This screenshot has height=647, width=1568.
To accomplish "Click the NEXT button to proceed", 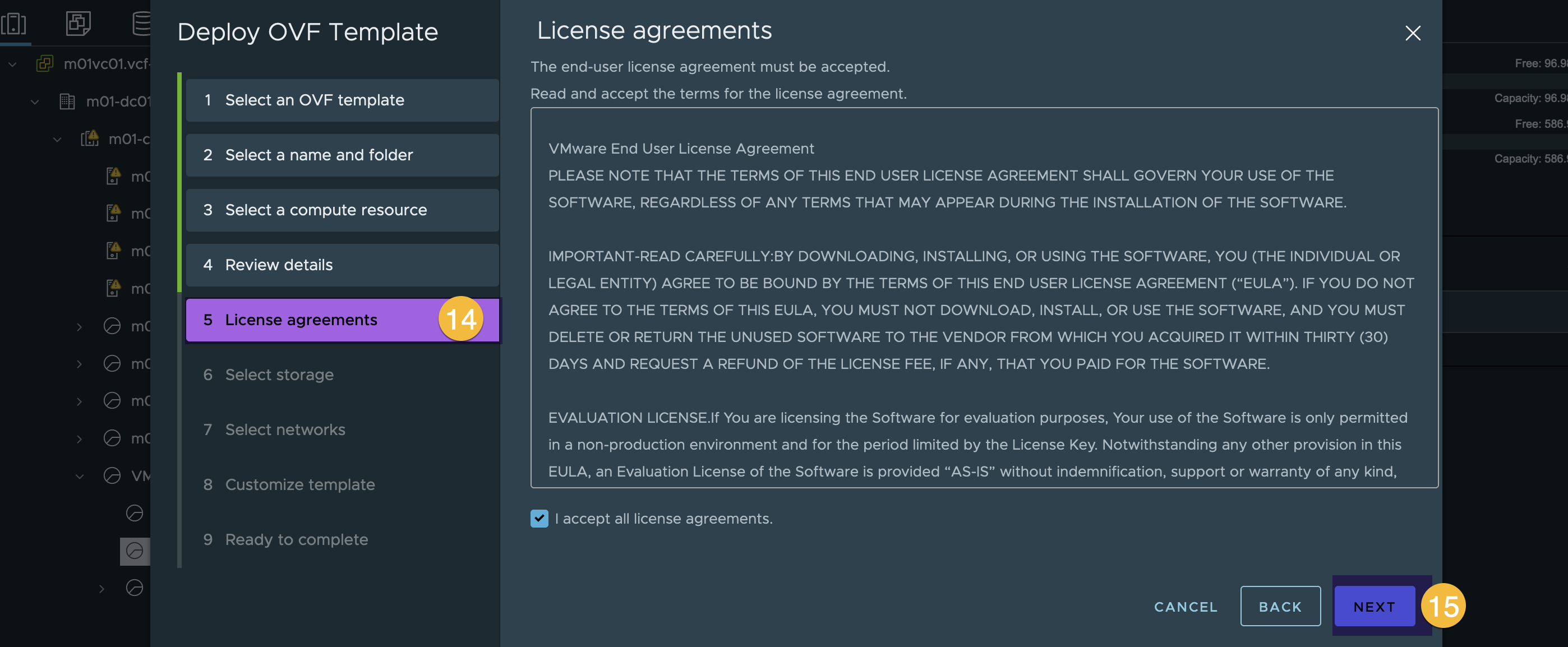I will click(x=1374, y=604).
